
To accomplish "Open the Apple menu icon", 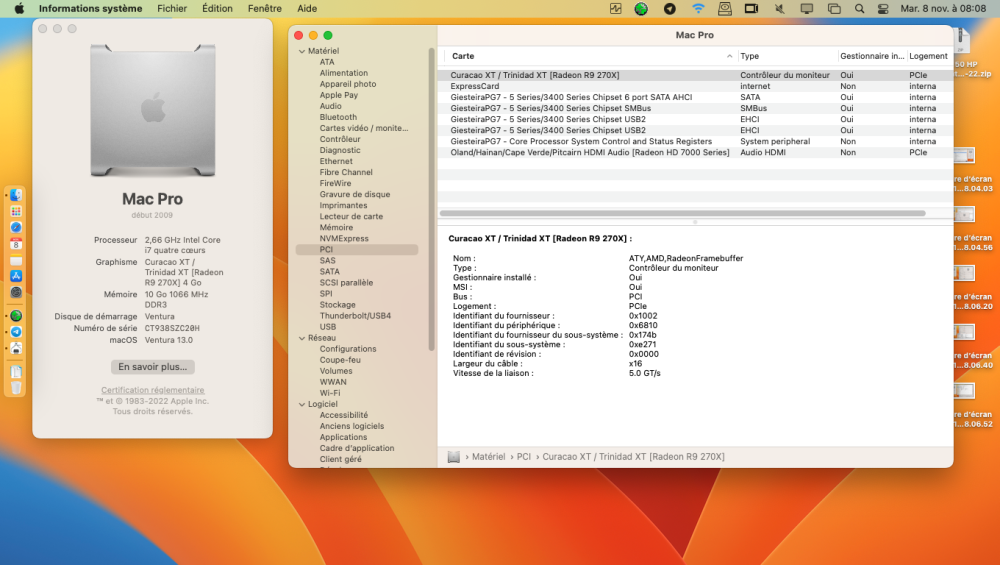I will [x=19, y=8].
